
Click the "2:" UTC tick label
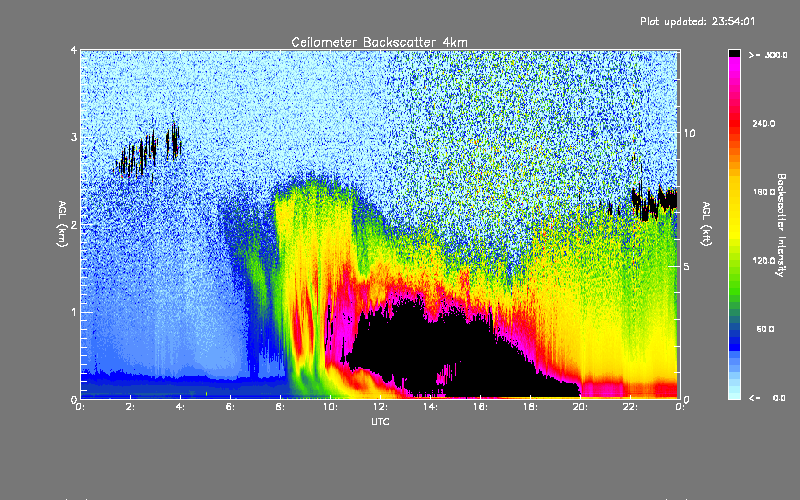(x=131, y=407)
